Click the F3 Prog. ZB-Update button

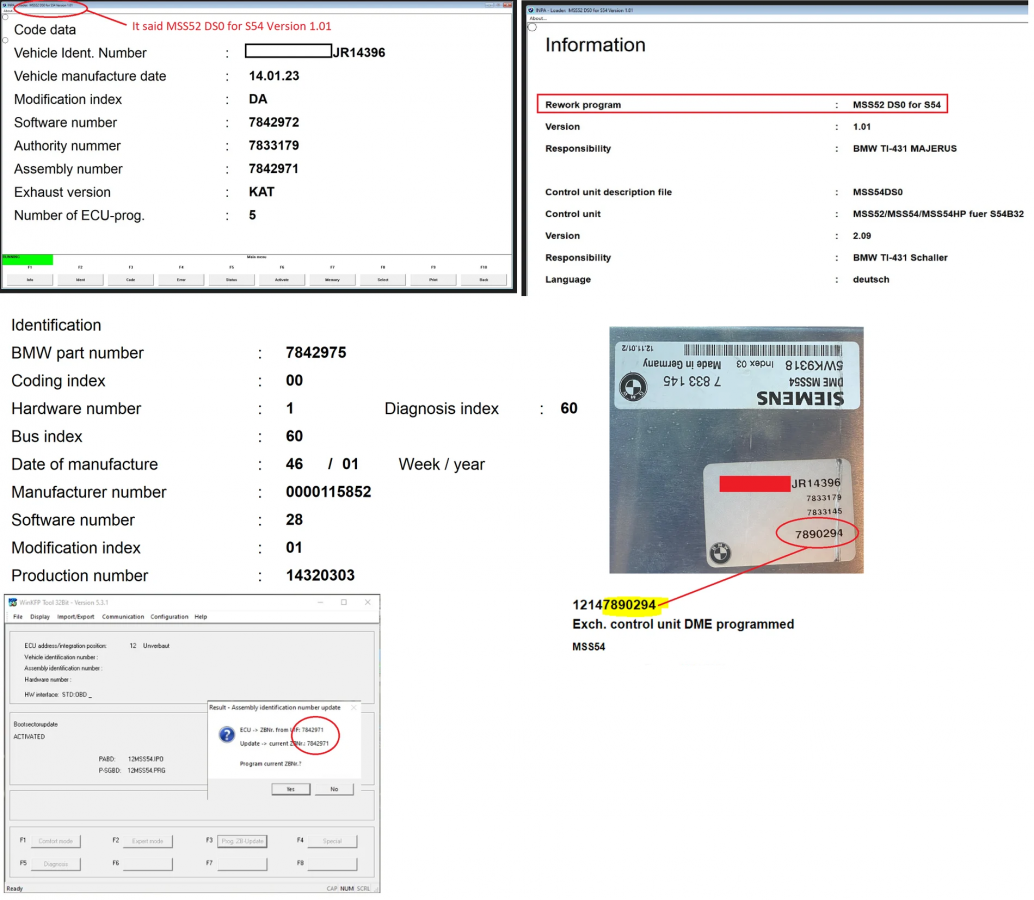tap(242, 841)
